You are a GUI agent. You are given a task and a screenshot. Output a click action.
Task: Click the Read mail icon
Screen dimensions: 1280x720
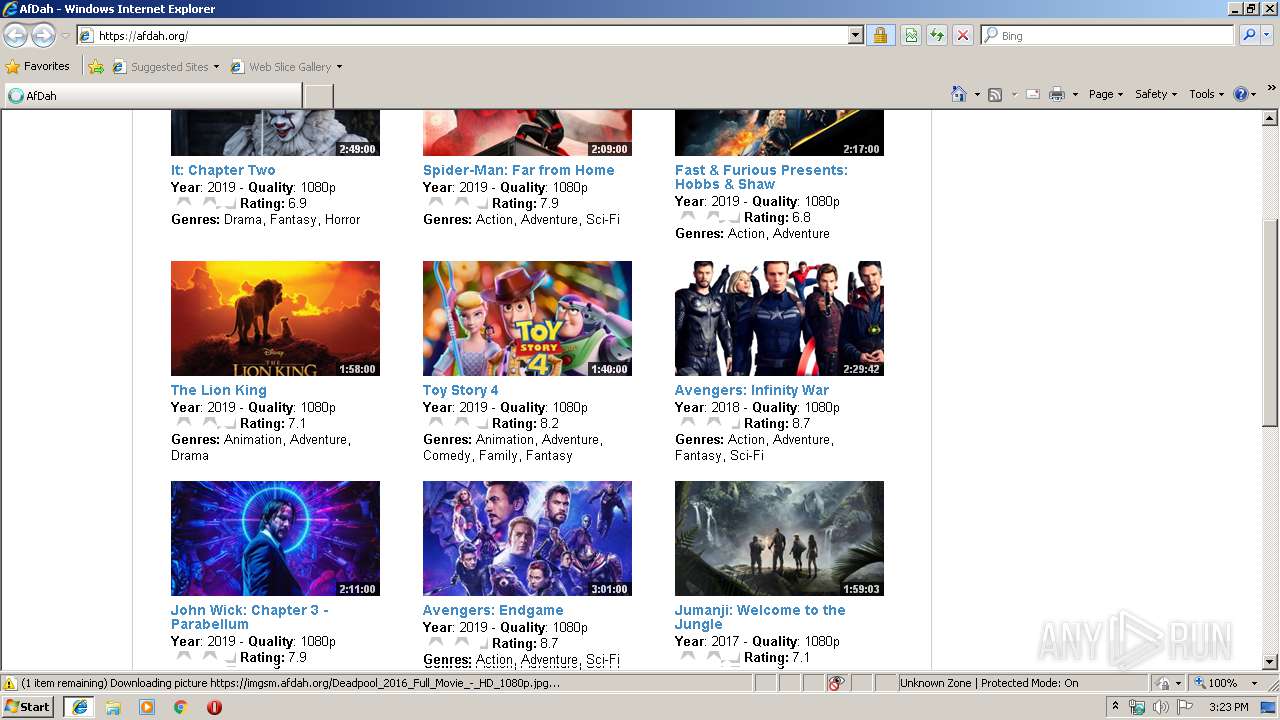pyautogui.click(x=1033, y=94)
